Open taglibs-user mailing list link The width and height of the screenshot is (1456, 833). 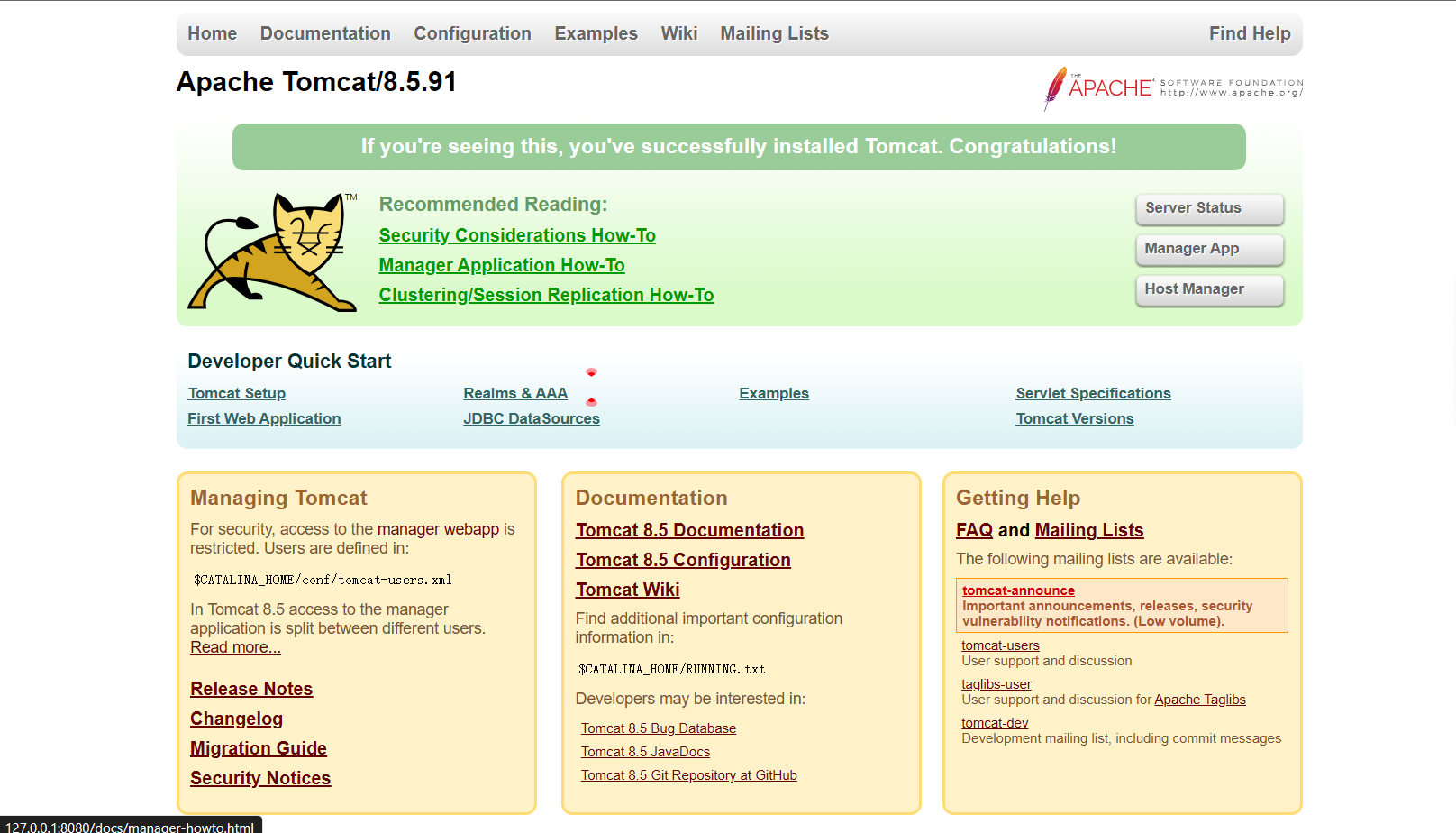[x=996, y=684]
